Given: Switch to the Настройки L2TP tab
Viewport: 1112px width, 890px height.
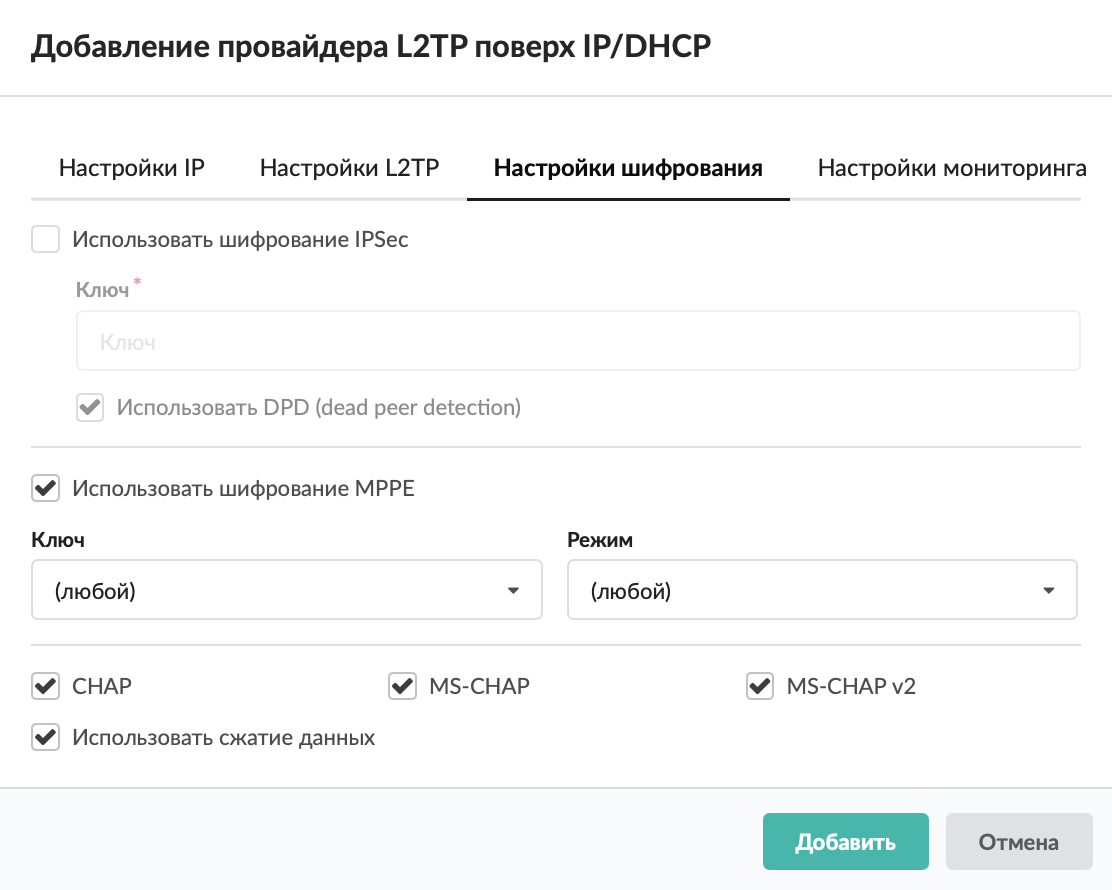Looking at the screenshot, I should [349, 168].
